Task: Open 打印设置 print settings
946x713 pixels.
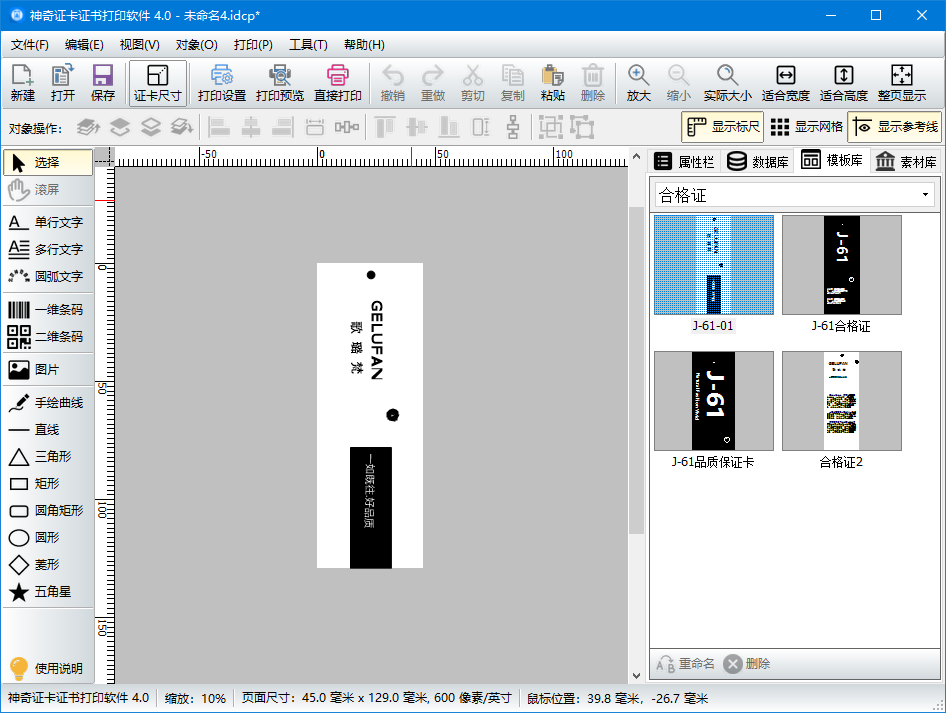Action: click(x=221, y=83)
